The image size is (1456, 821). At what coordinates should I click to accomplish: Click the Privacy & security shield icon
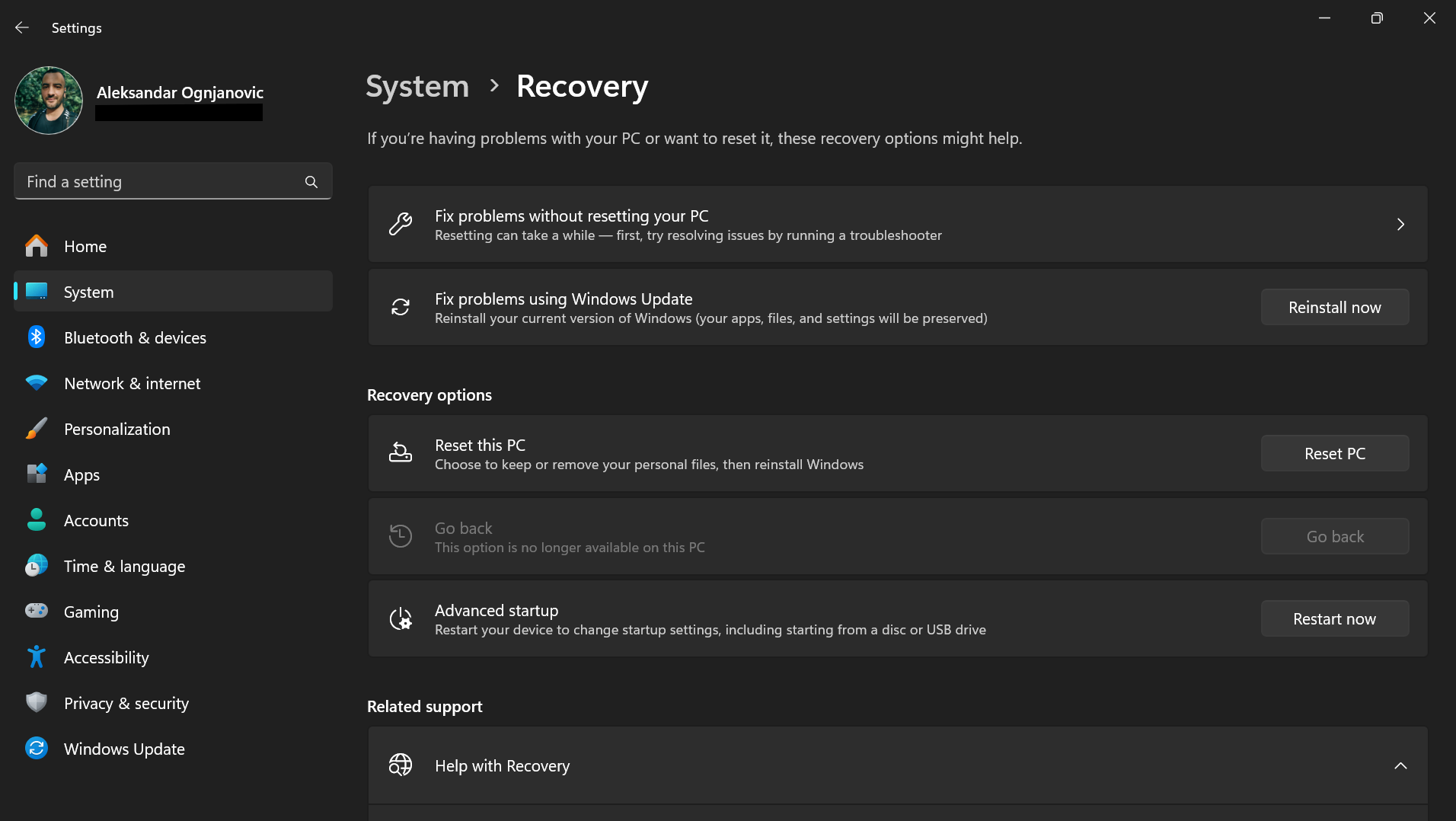click(37, 702)
